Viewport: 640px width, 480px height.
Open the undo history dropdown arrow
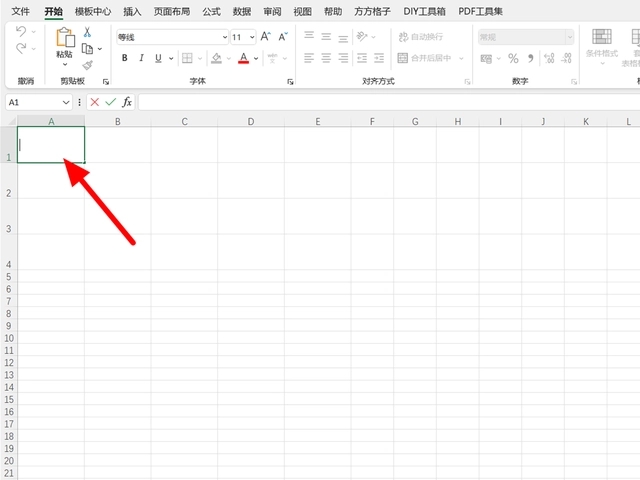(x=33, y=32)
